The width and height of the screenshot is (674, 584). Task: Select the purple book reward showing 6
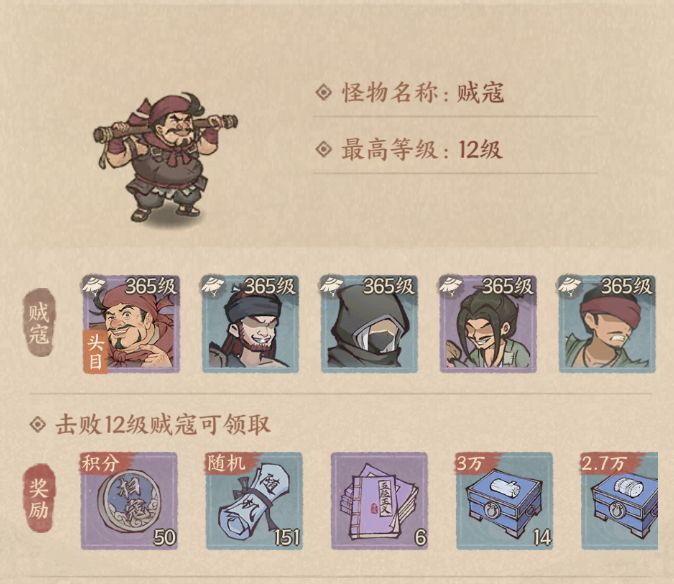[379, 501]
